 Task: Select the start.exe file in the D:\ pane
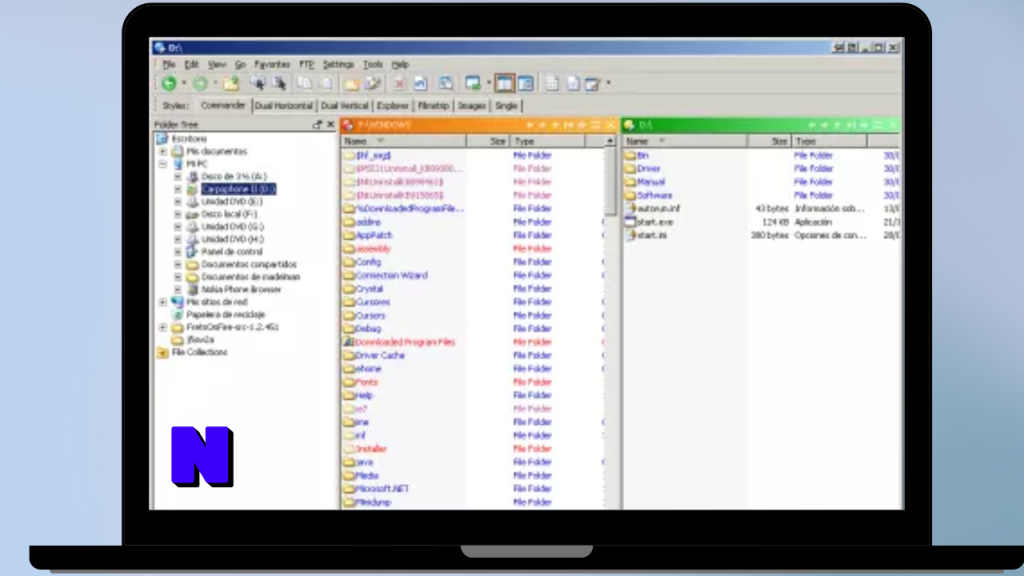tap(654, 222)
